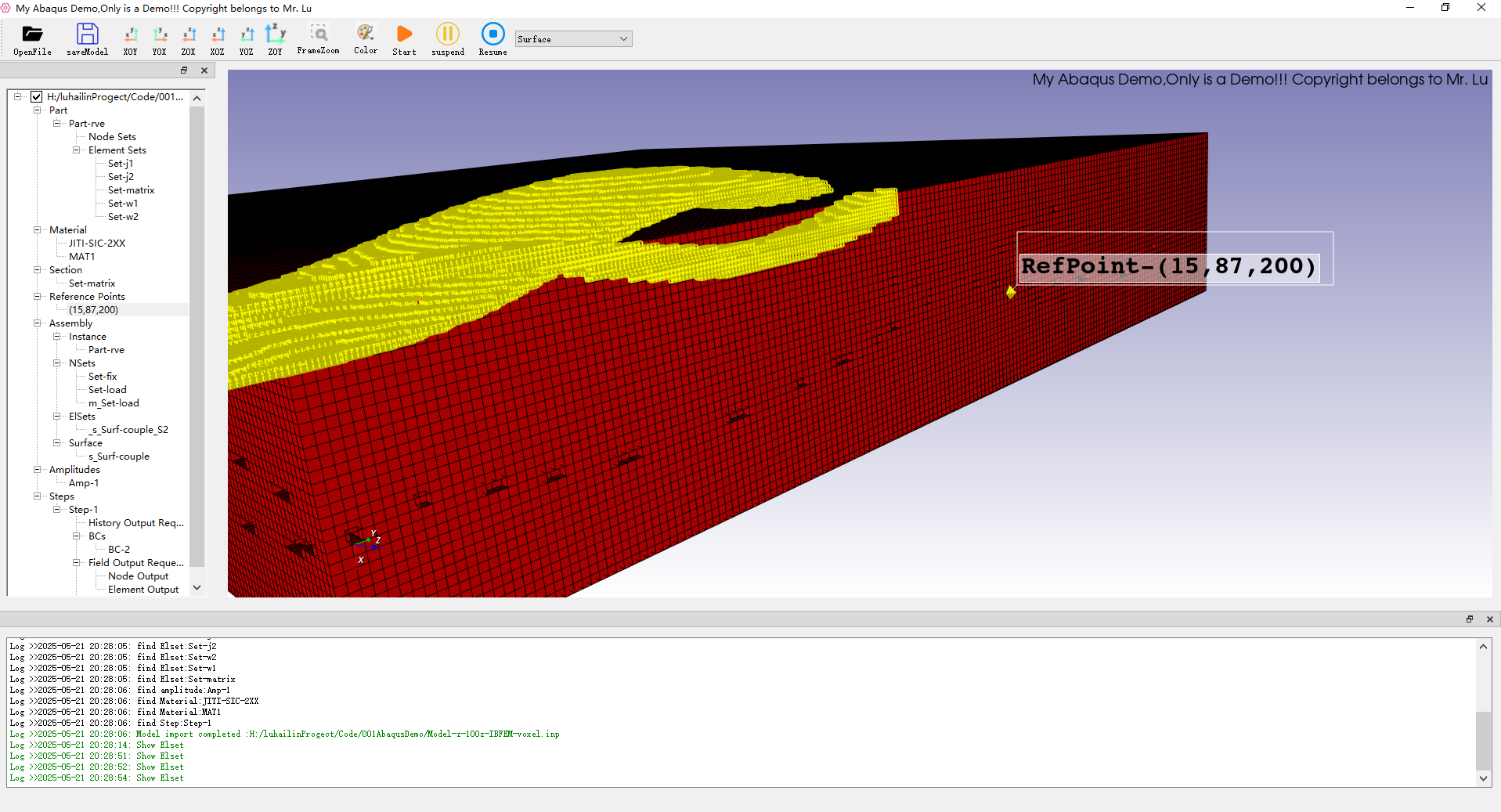
Task: Select s_Surf-couple surface item
Action: pyautogui.click(x=118, y=457)
